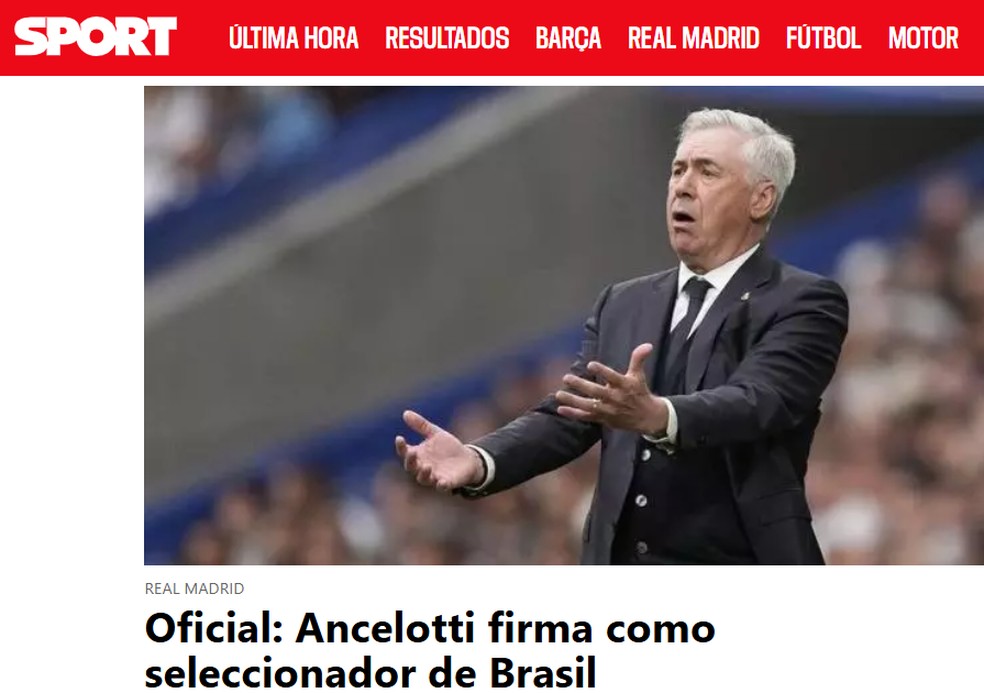984x693 pixels.
Task: Open REAL MADRID in the red navigation bar
Action: click(x=693, y=38)
